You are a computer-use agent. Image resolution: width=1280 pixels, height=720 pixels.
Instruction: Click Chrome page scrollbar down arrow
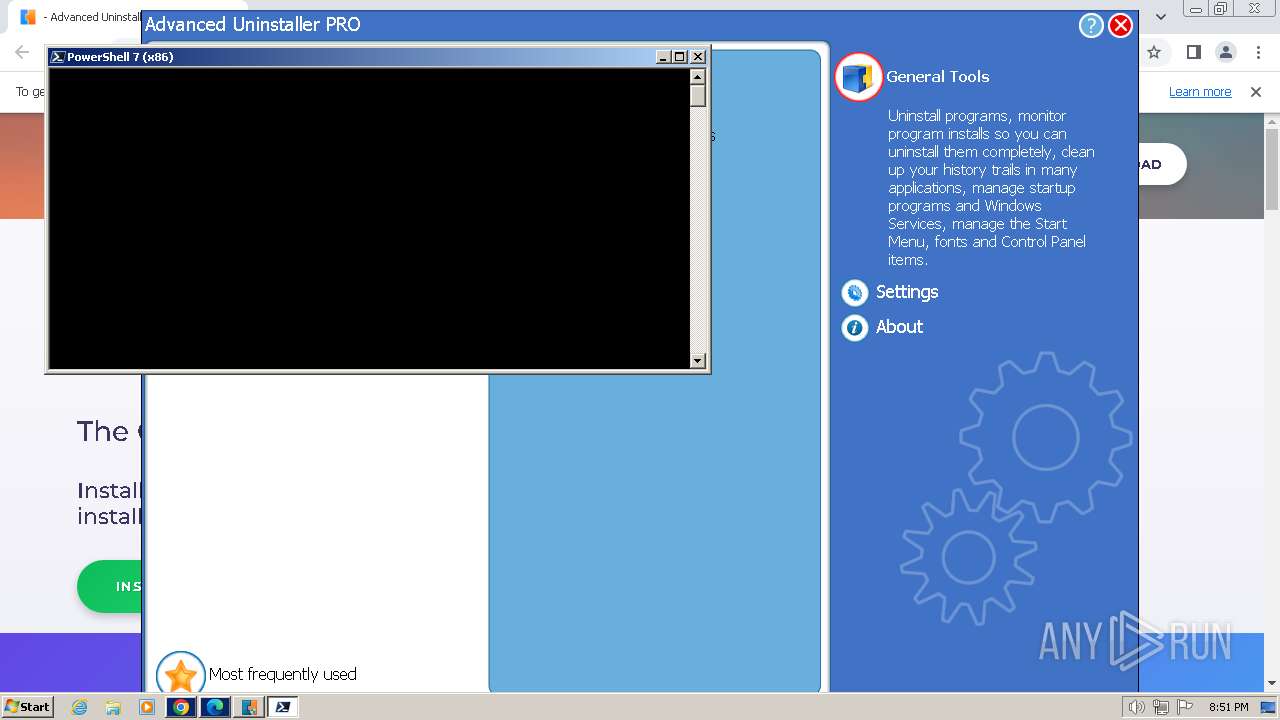coord(1272,683)
